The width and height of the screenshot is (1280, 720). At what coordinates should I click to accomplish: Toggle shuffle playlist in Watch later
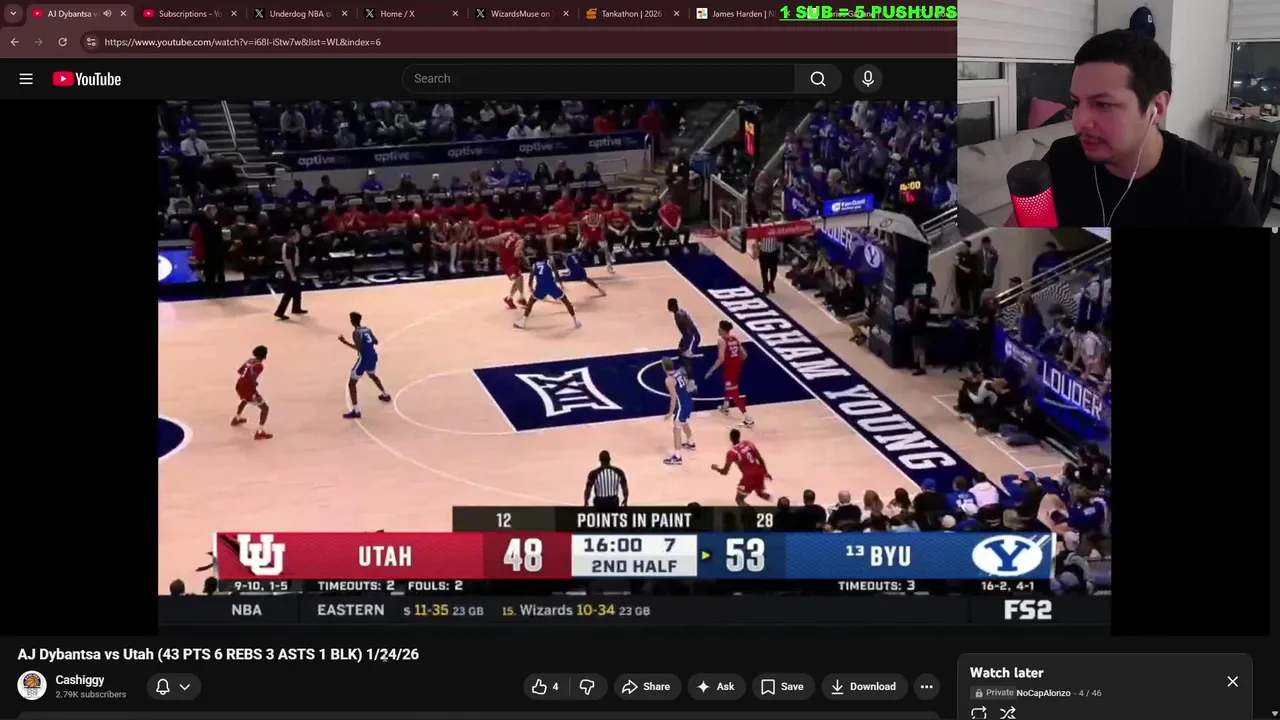pos(1008,713)
